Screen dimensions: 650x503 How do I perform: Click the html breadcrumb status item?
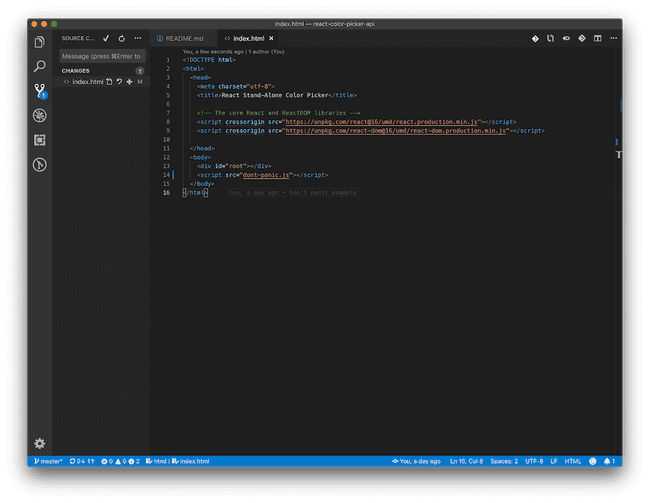tap(156, 461)
